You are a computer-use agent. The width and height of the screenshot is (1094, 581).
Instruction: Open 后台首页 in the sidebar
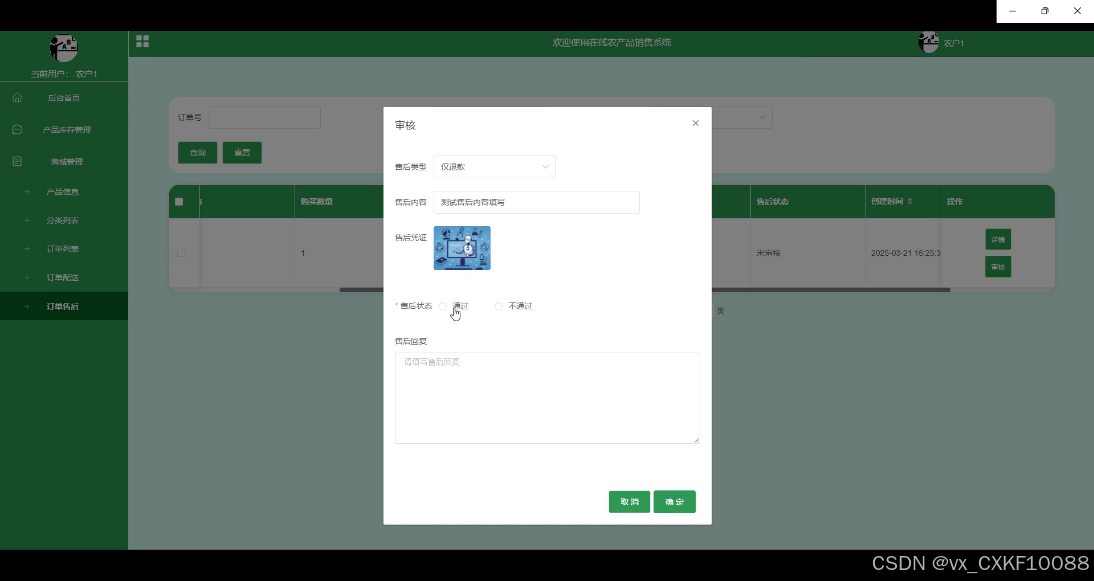point(63,98)
